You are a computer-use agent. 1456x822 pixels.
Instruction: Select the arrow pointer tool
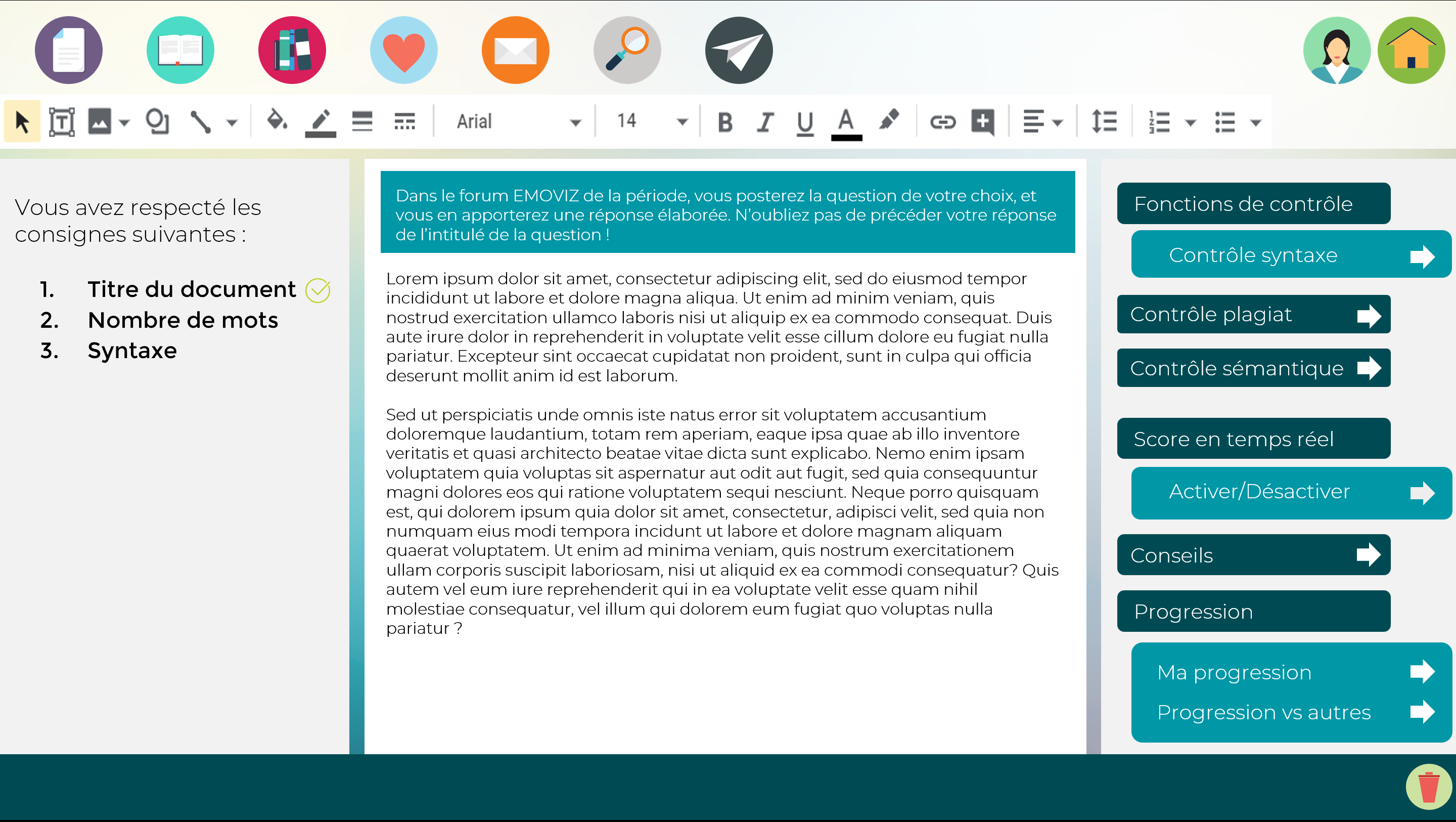[23, 121]
